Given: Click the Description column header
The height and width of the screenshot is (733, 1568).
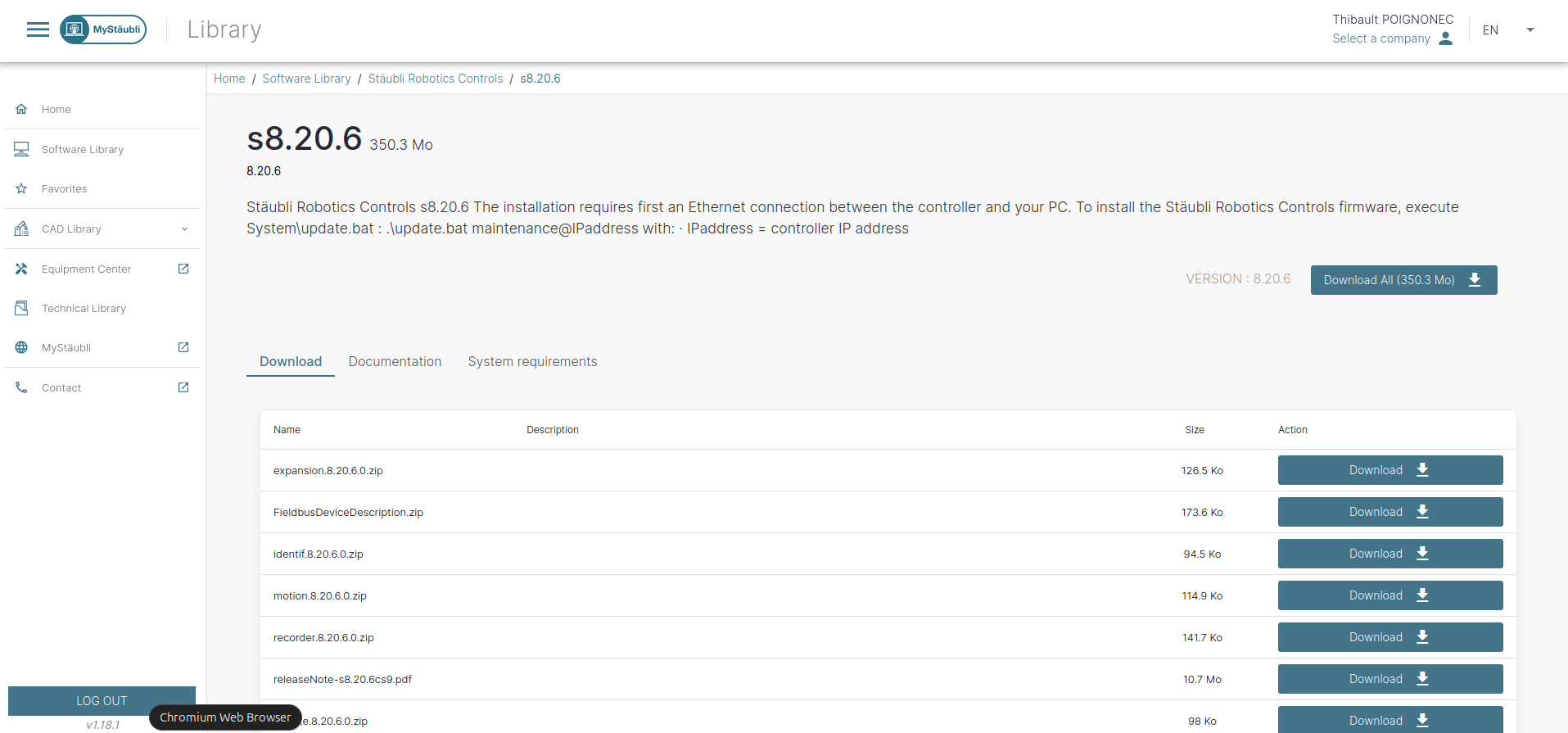Looking at the screenshot, I should click(x=553, y=430).
